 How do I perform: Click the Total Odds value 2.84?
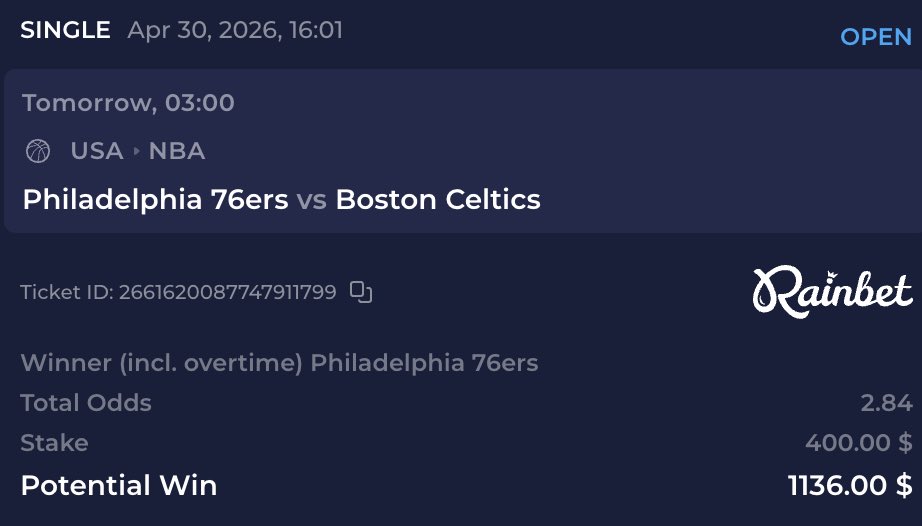coord(887,403)
